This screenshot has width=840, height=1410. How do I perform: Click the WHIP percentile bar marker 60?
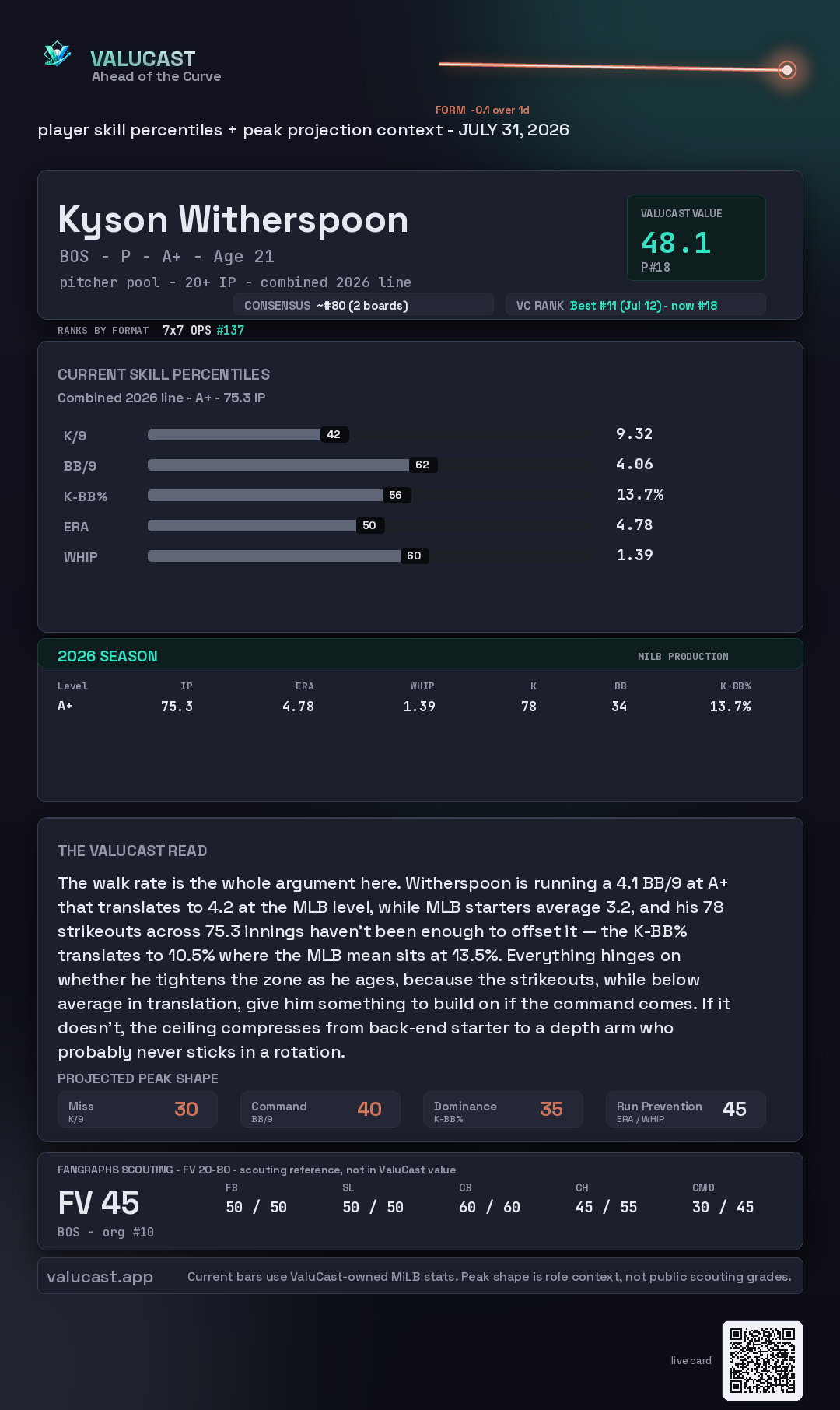pos(414,556)
